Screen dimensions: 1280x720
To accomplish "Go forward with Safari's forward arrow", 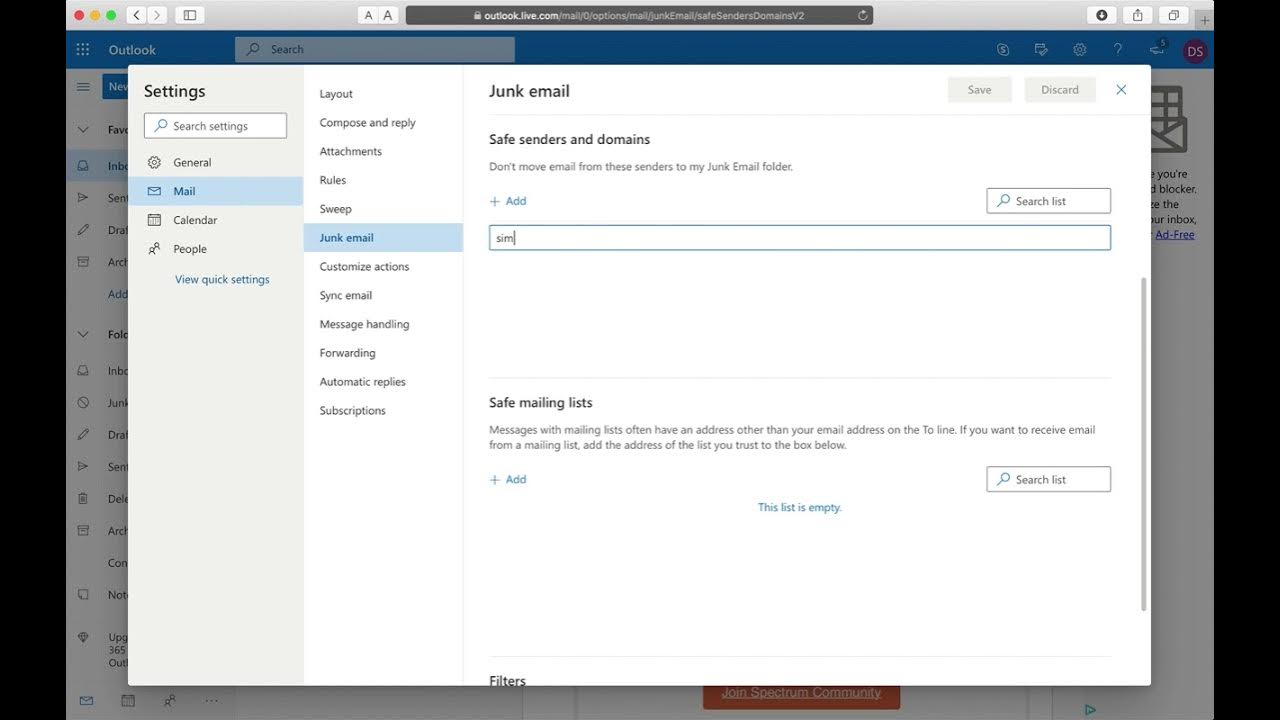I will 157,15.
